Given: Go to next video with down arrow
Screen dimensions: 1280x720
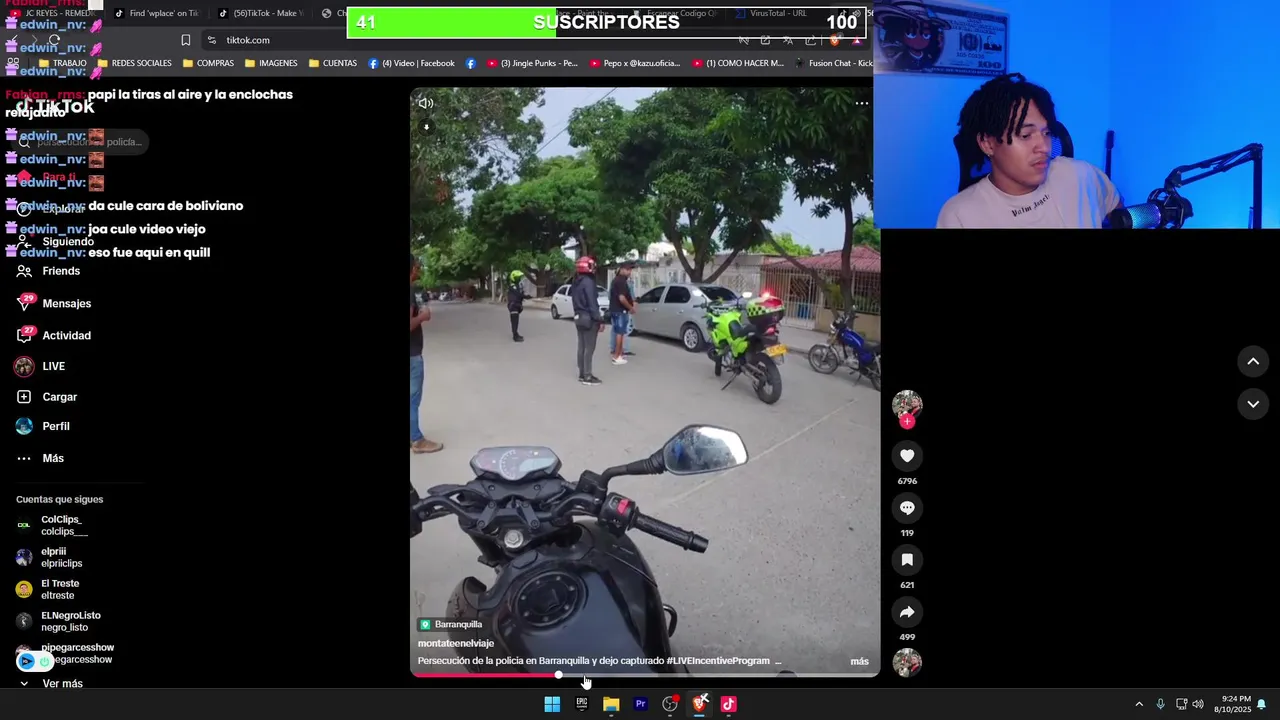Looking at the screenshot, I should pyautogui.click(x=1253, y=404).
